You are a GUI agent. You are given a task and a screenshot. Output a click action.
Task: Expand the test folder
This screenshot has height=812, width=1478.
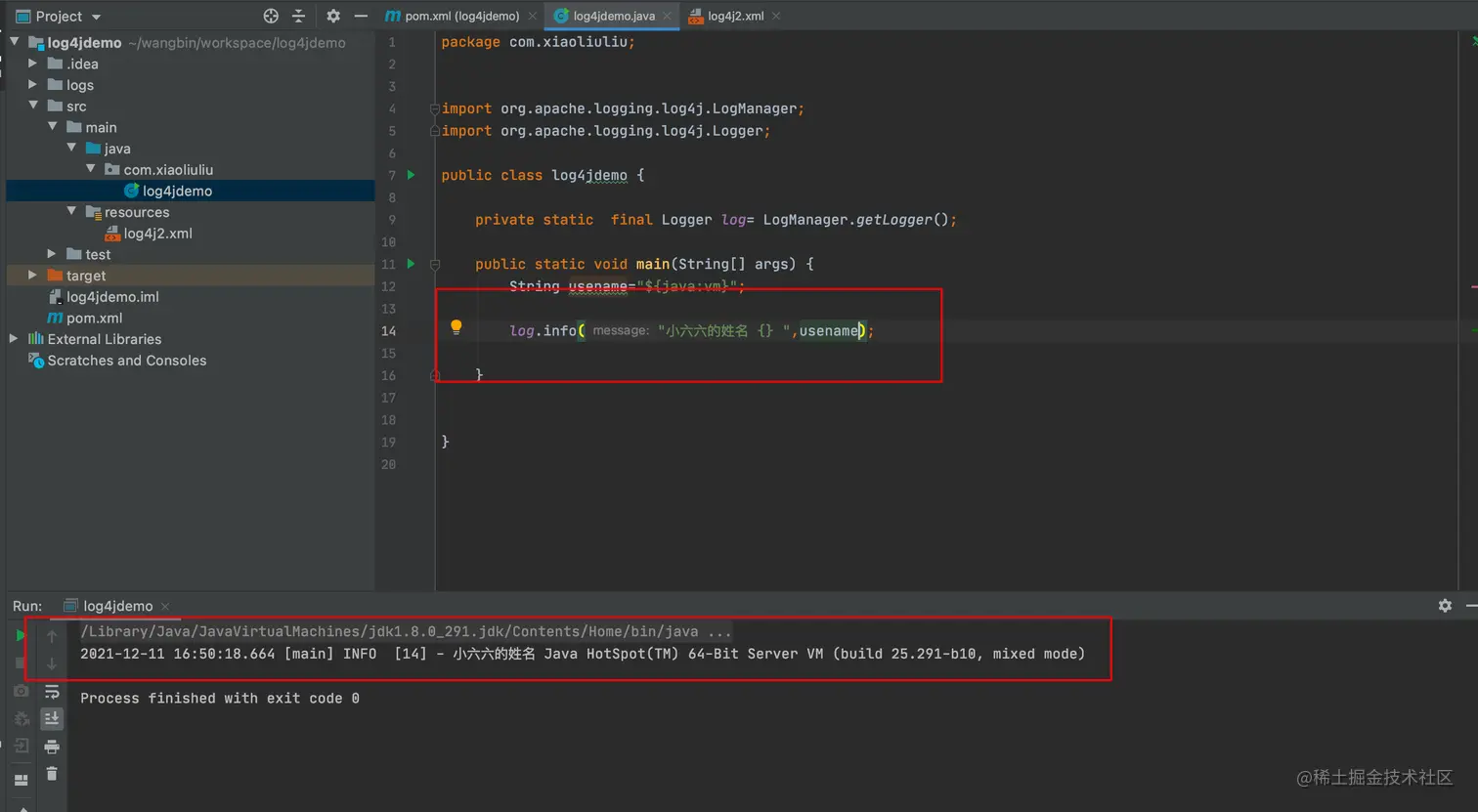tap(53, 254)
